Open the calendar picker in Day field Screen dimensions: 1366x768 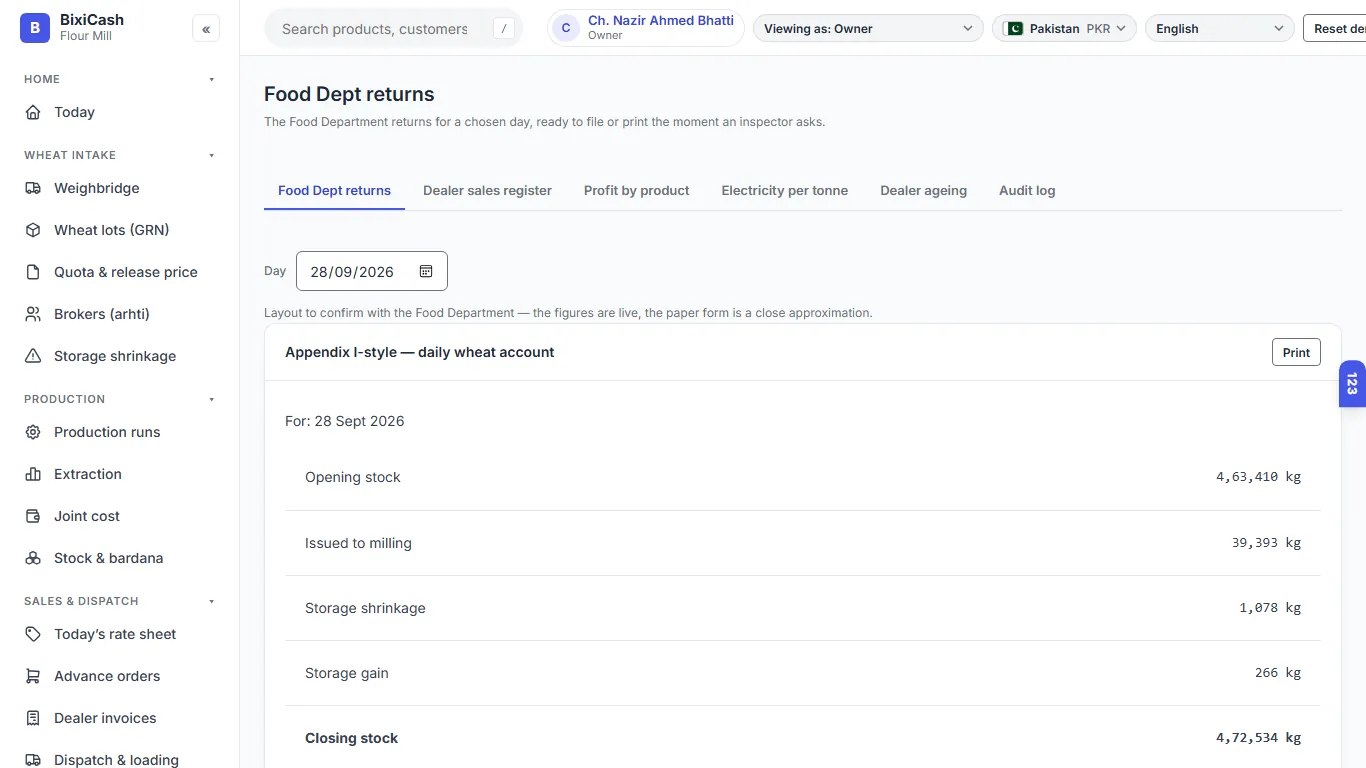(426, 271)
